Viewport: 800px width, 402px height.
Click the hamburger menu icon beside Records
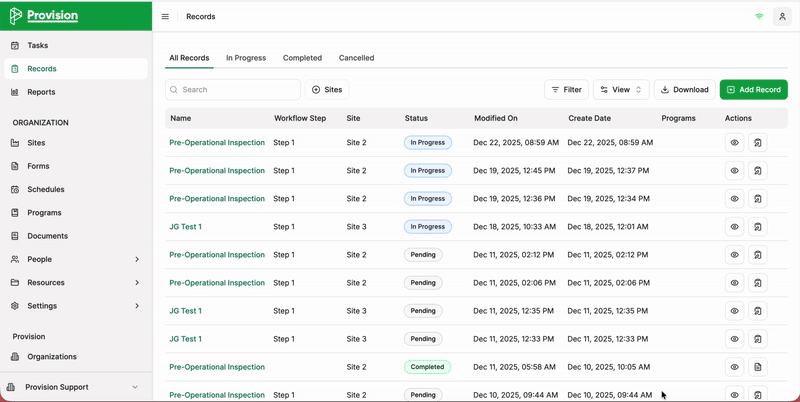tap(165, 17)
